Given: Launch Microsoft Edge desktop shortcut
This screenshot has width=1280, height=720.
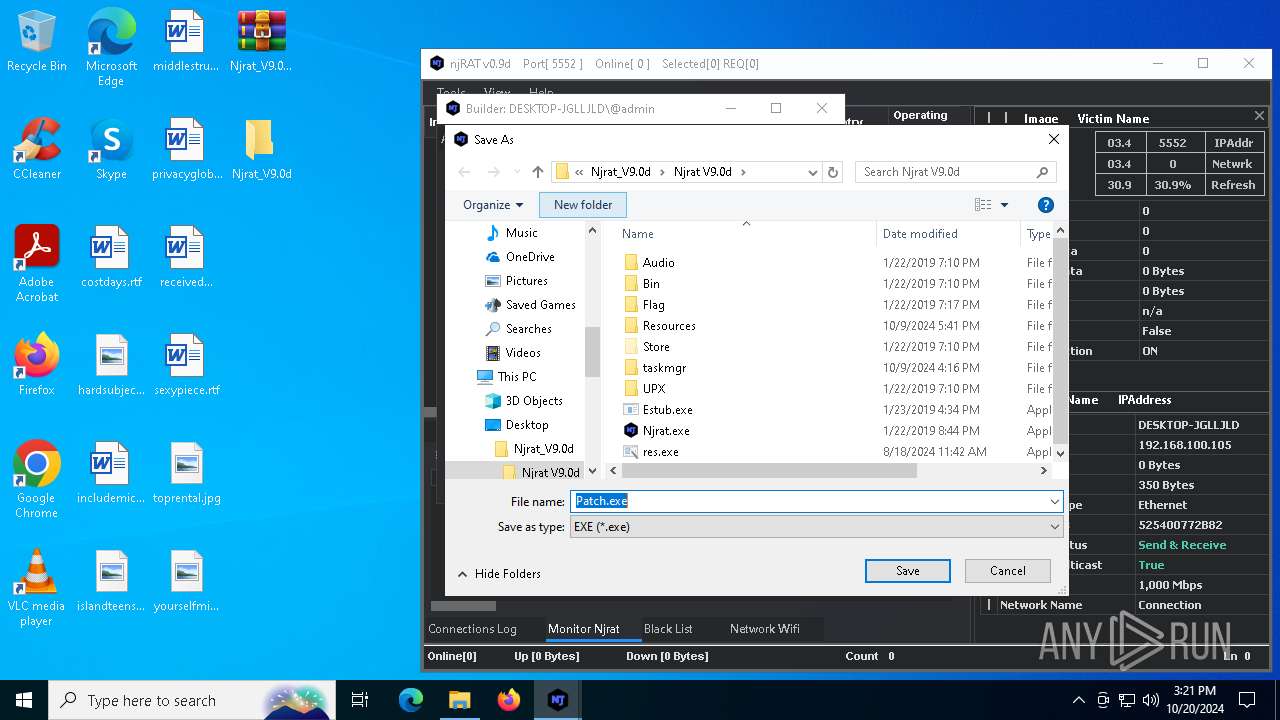Looking at the screenshot, I should tap(111, 47).
